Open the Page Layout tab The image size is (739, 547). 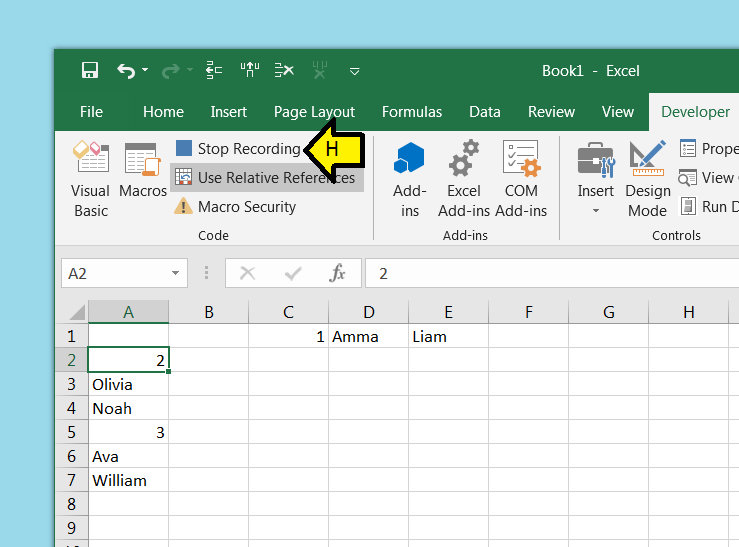tap(314, 112)
